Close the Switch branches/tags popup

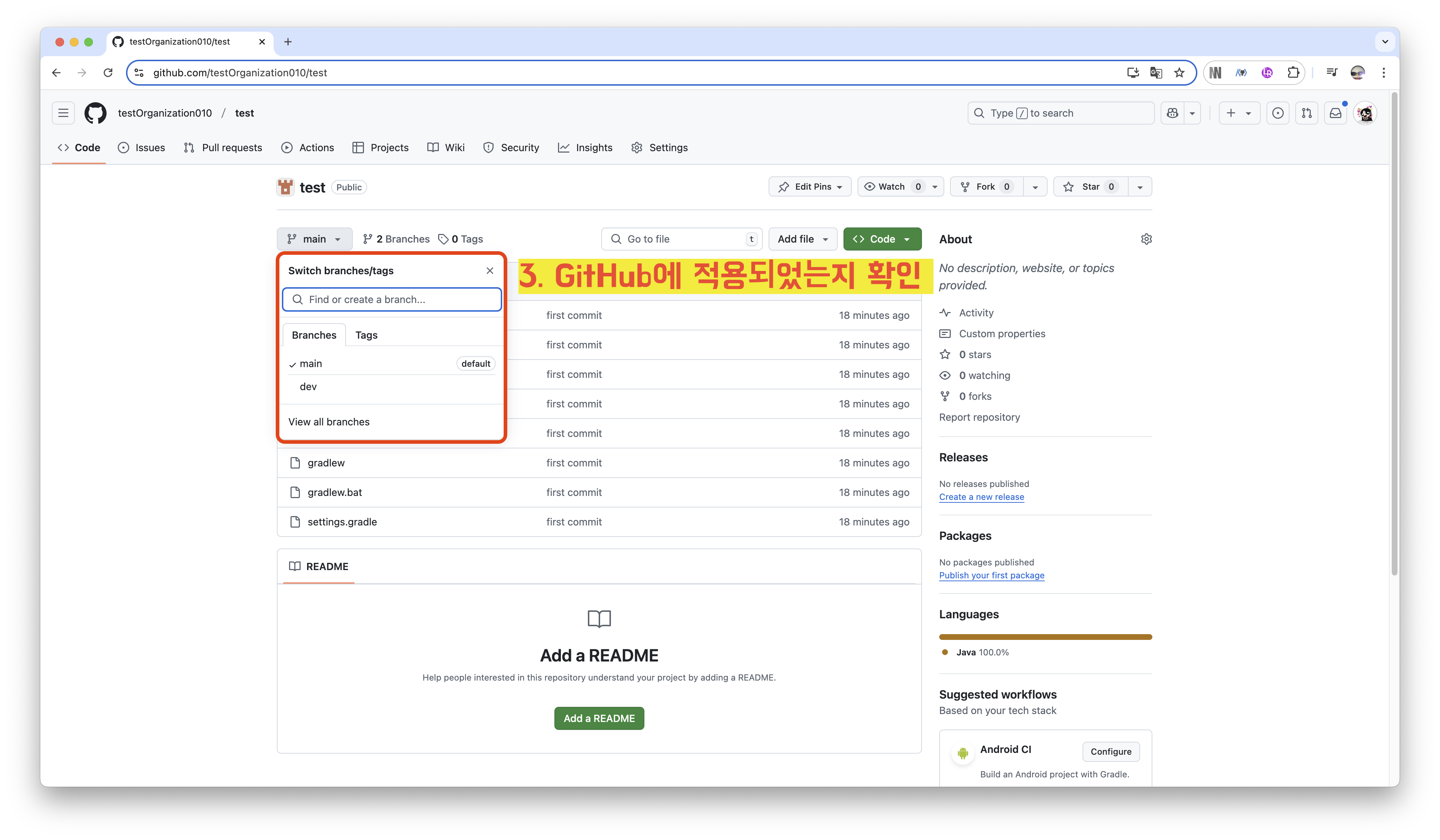[490, 271]
